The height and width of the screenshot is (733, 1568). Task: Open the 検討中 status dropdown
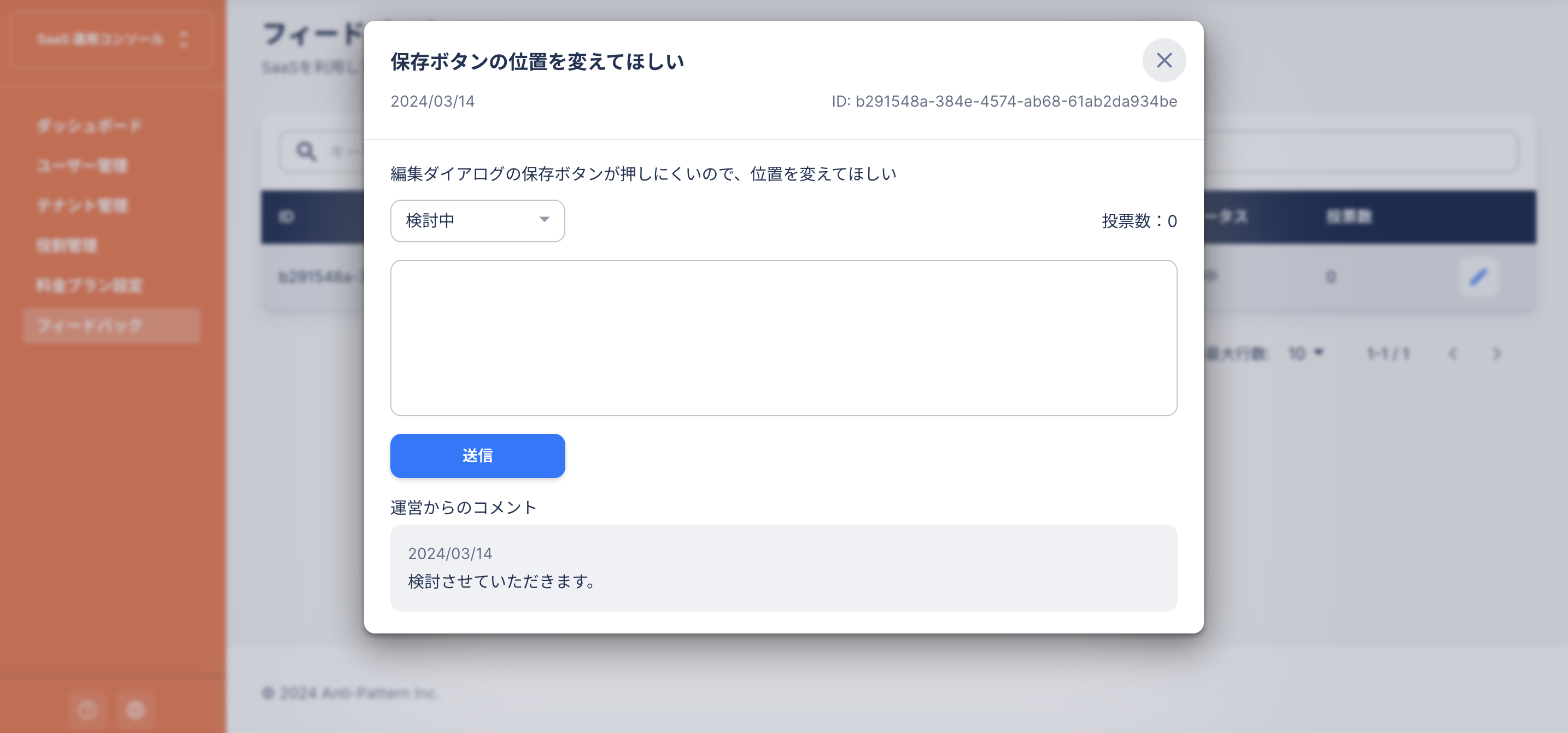pyautogui.click(x=477, y=220)
